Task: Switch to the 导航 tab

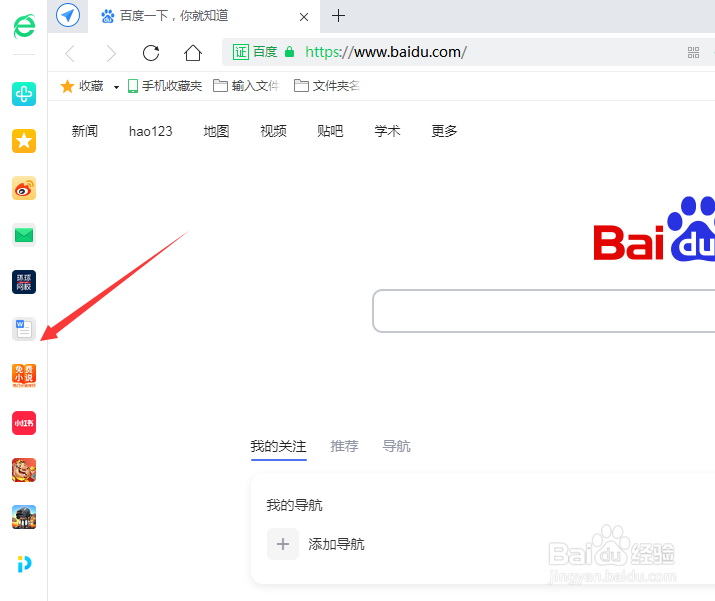Action: pyautogui.click(x=396, y=446)
